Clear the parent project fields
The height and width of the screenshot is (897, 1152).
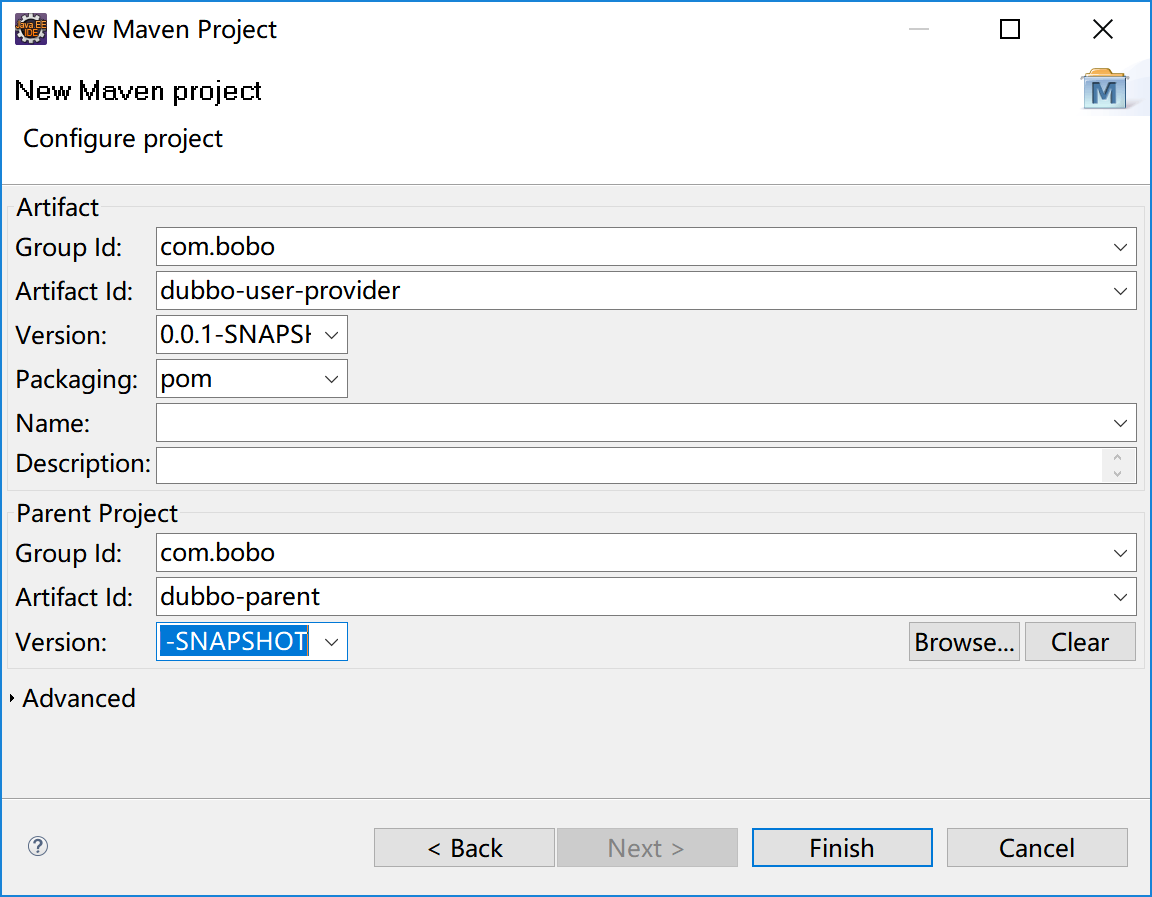tap(1080, 642)
